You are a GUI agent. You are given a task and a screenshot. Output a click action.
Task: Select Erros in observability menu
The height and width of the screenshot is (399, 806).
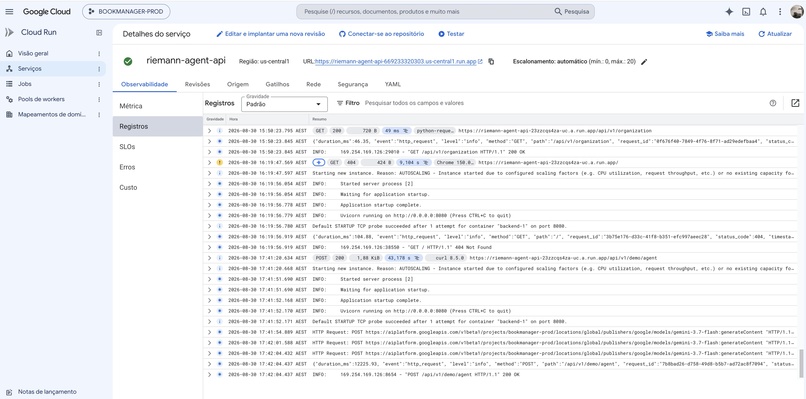(x=158, y=167)
